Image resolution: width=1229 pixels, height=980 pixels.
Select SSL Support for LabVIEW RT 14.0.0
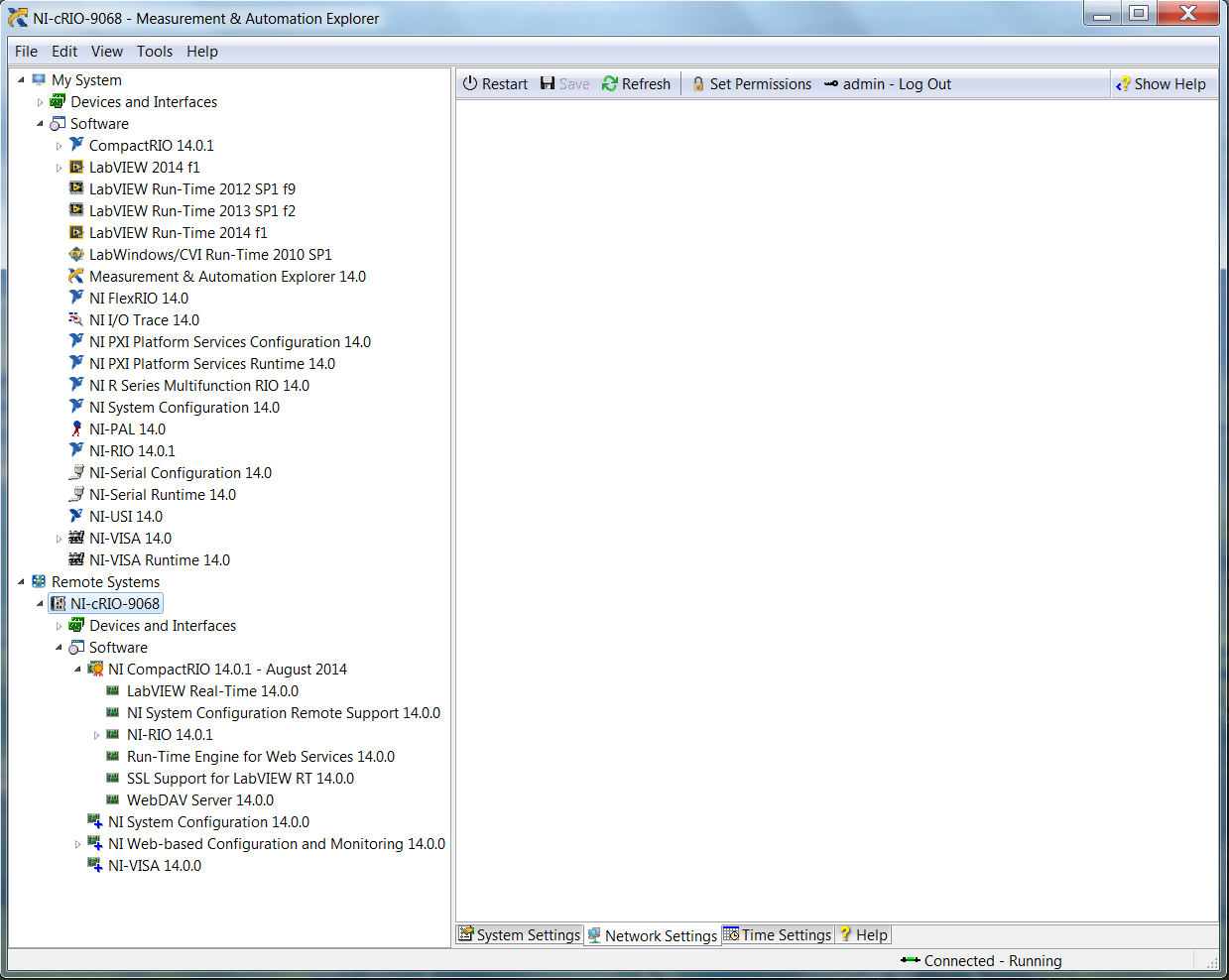tap(112, 778)
